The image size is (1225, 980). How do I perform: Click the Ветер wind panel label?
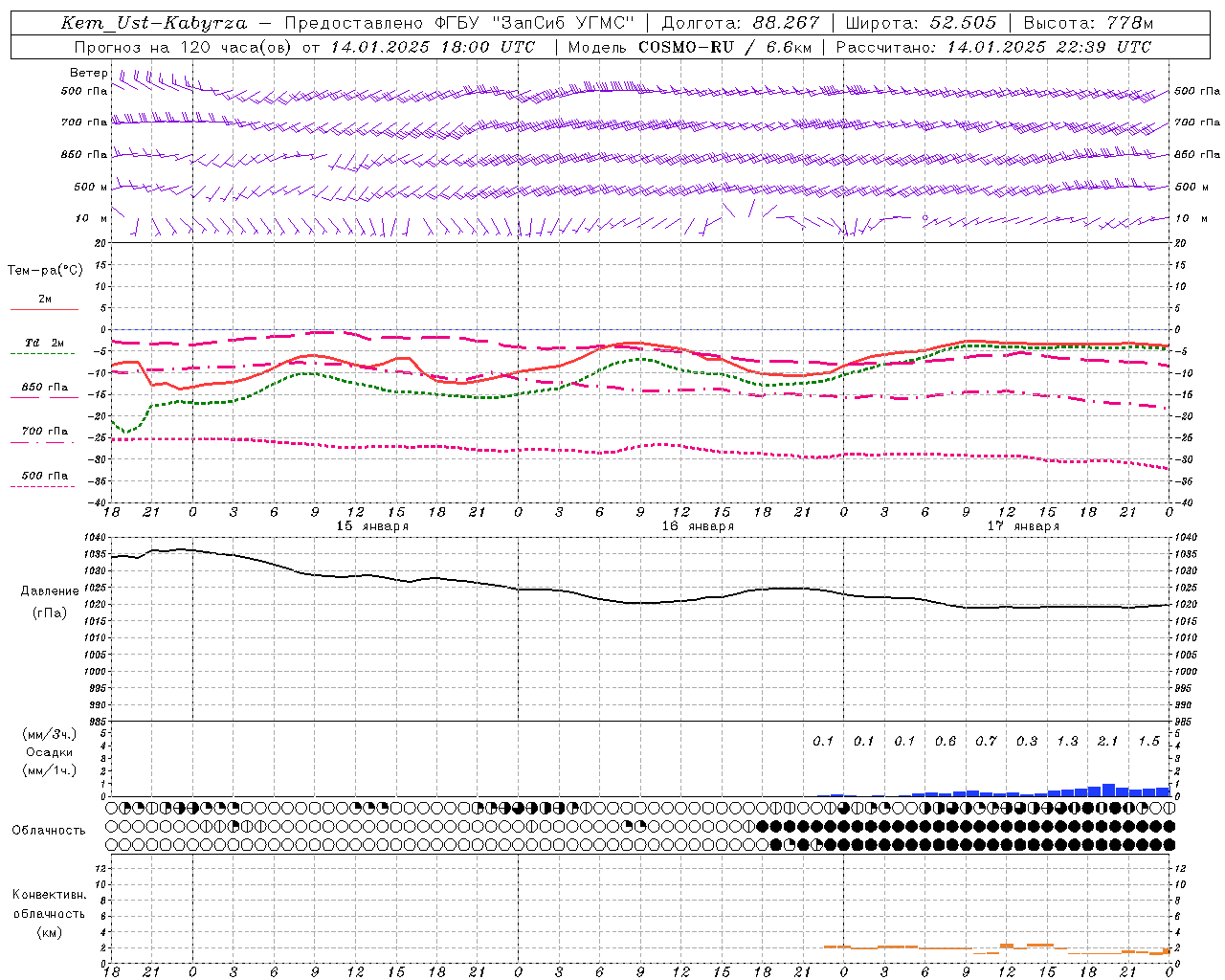pos(88,73)
